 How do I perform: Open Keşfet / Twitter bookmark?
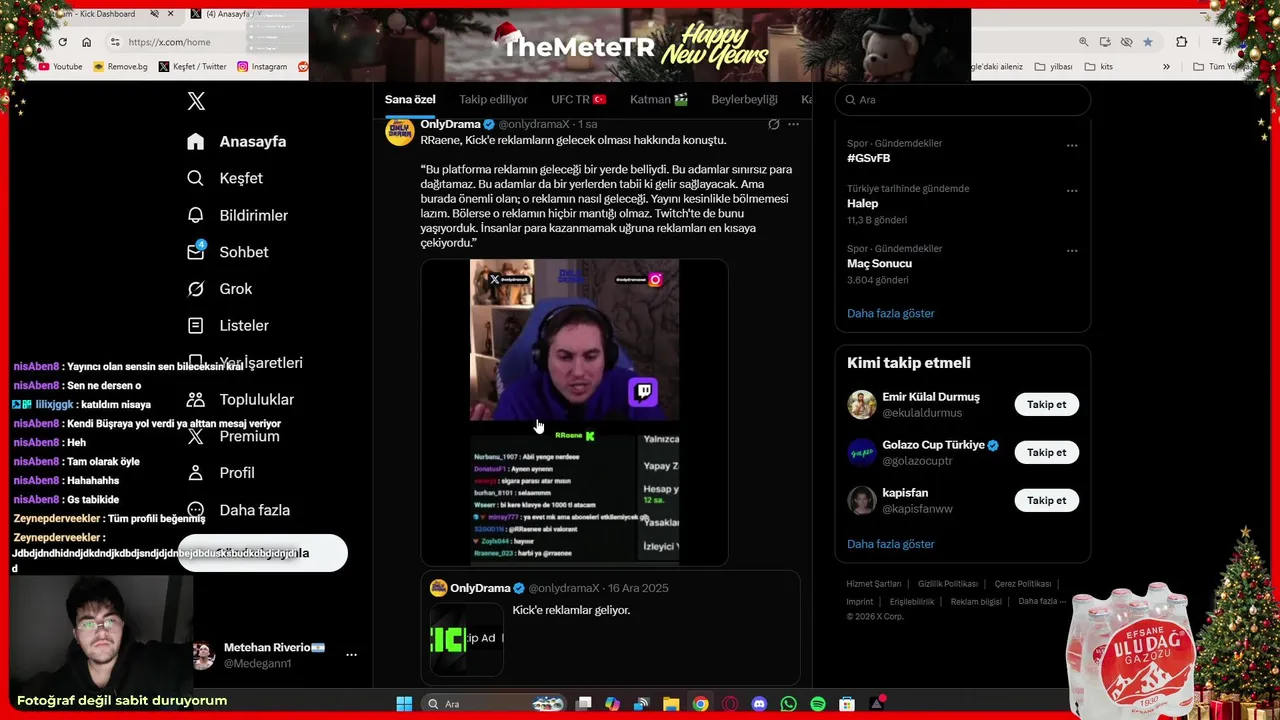click(x=193, y=67)
